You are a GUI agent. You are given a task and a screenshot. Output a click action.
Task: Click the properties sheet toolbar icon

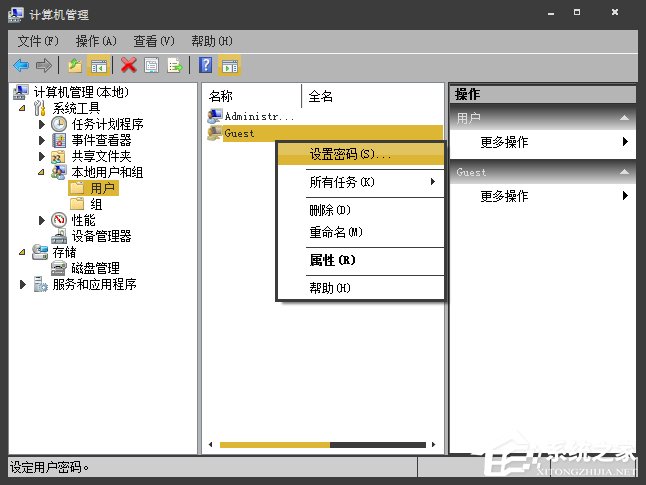152,65
